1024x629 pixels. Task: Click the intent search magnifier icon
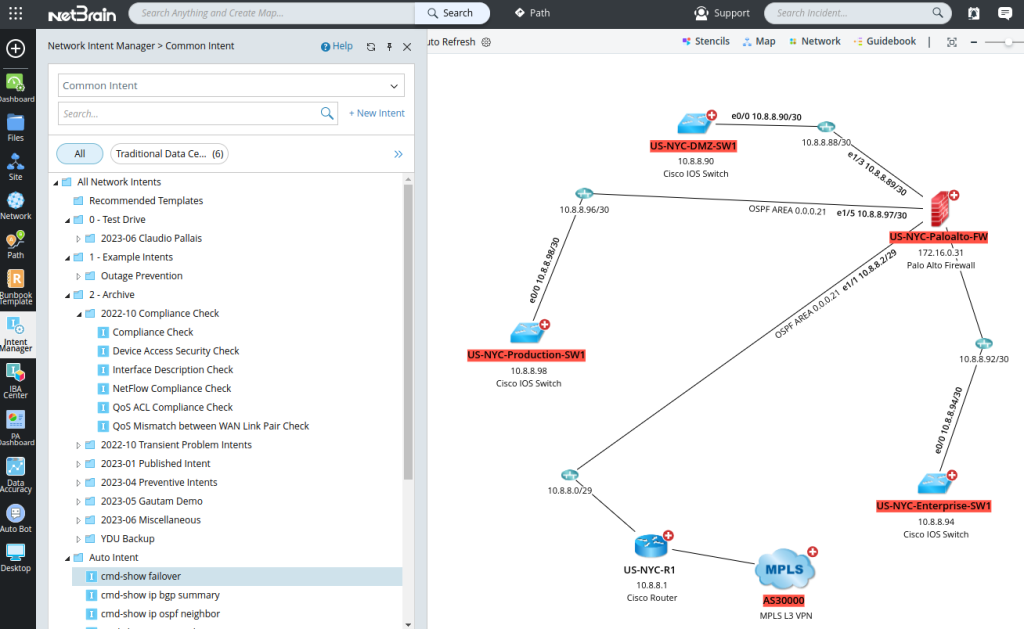coord(327,114)
